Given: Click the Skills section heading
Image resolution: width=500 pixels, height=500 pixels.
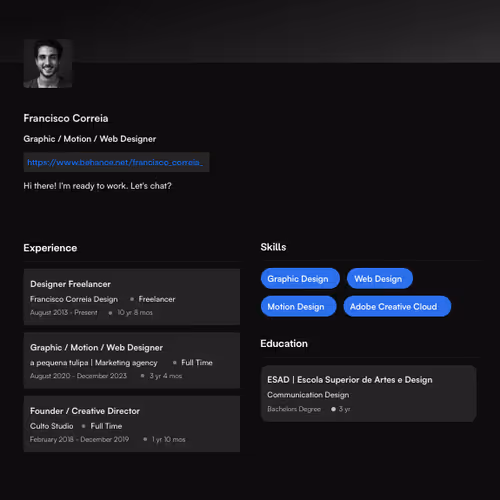Looking at the screenshot, I should 273,247.
